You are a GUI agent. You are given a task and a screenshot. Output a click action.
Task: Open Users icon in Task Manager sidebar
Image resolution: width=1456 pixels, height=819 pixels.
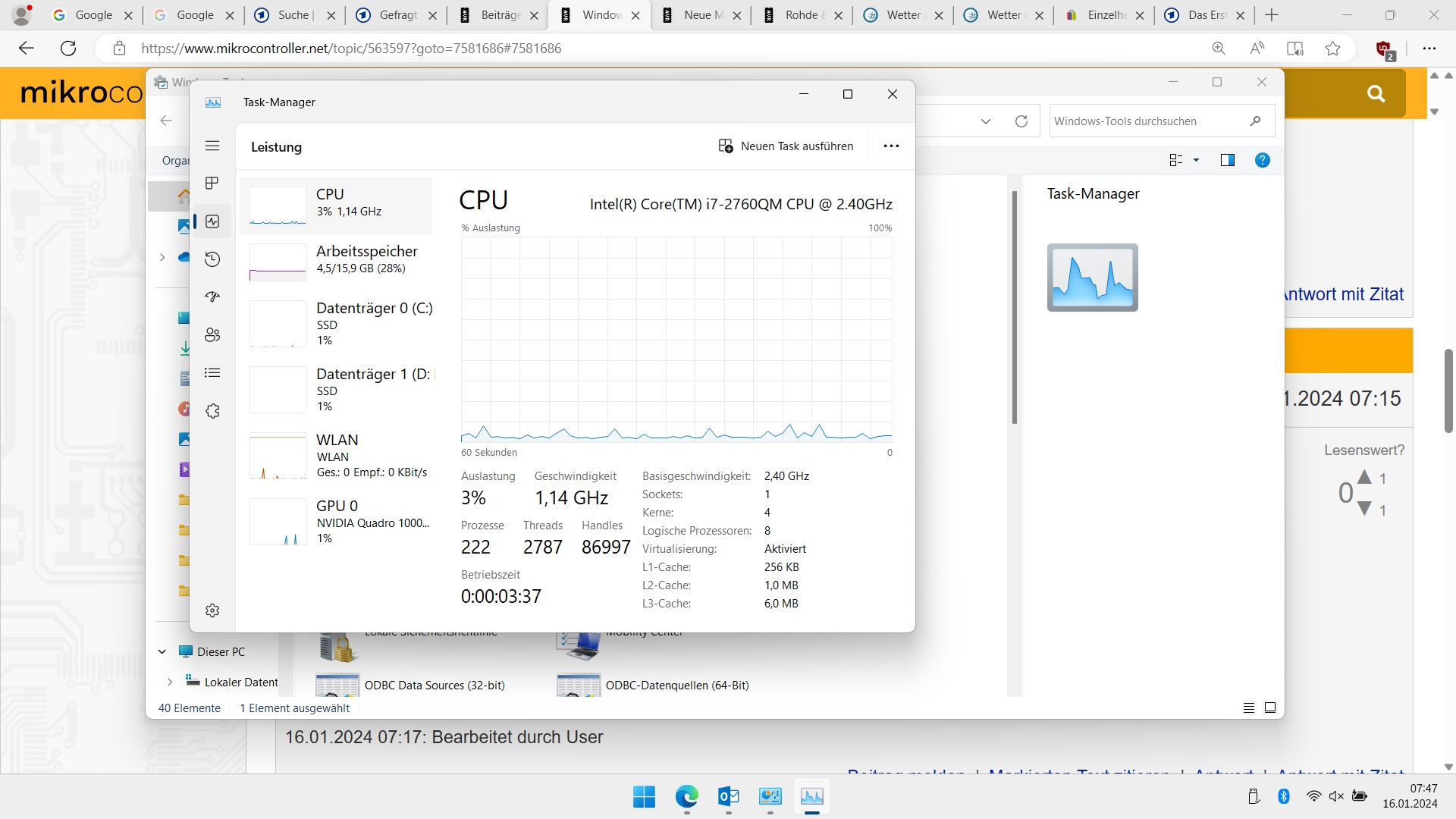[212, 335]
